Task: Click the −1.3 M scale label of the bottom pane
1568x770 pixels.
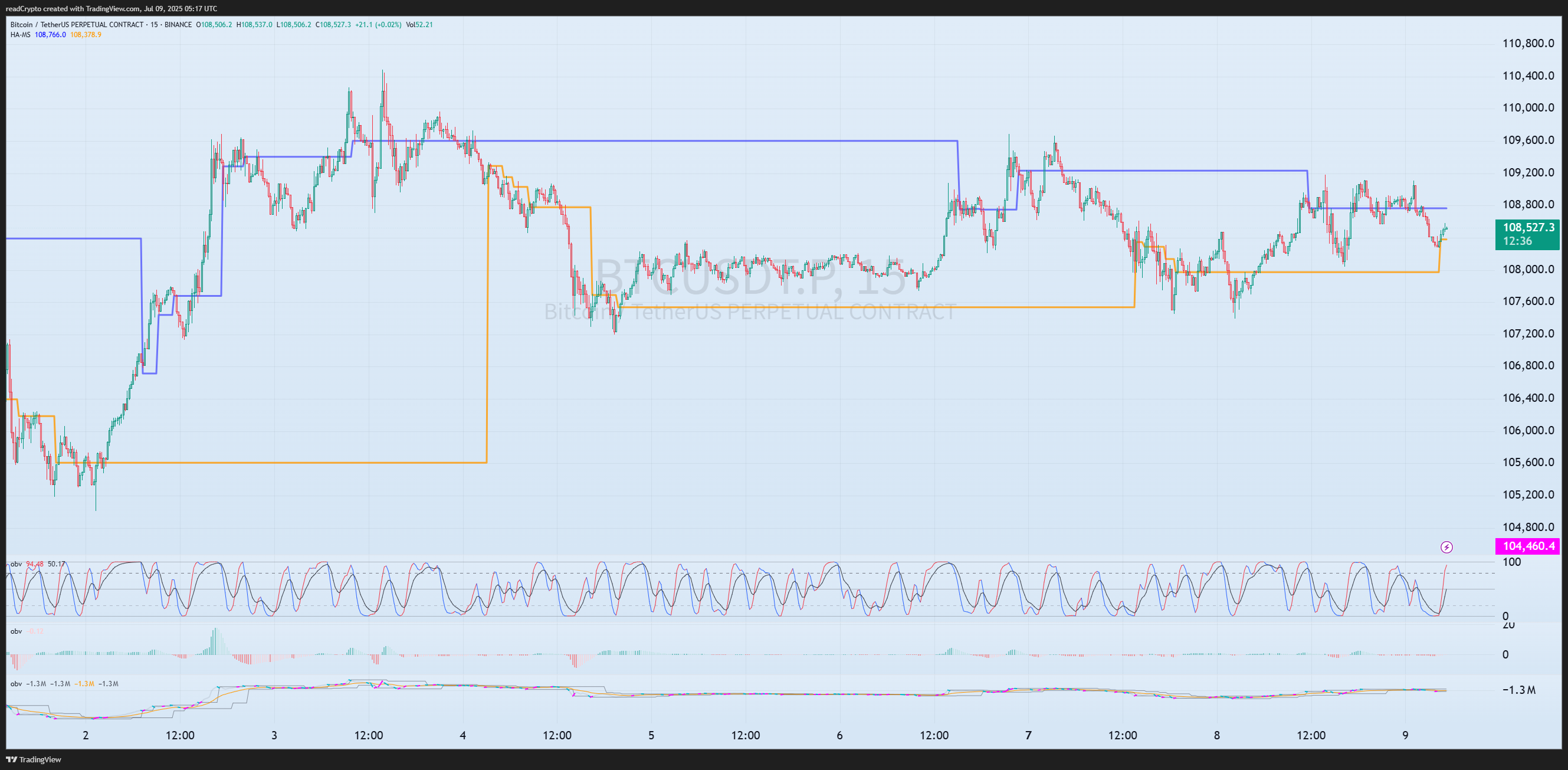Action: point(1518,690)
